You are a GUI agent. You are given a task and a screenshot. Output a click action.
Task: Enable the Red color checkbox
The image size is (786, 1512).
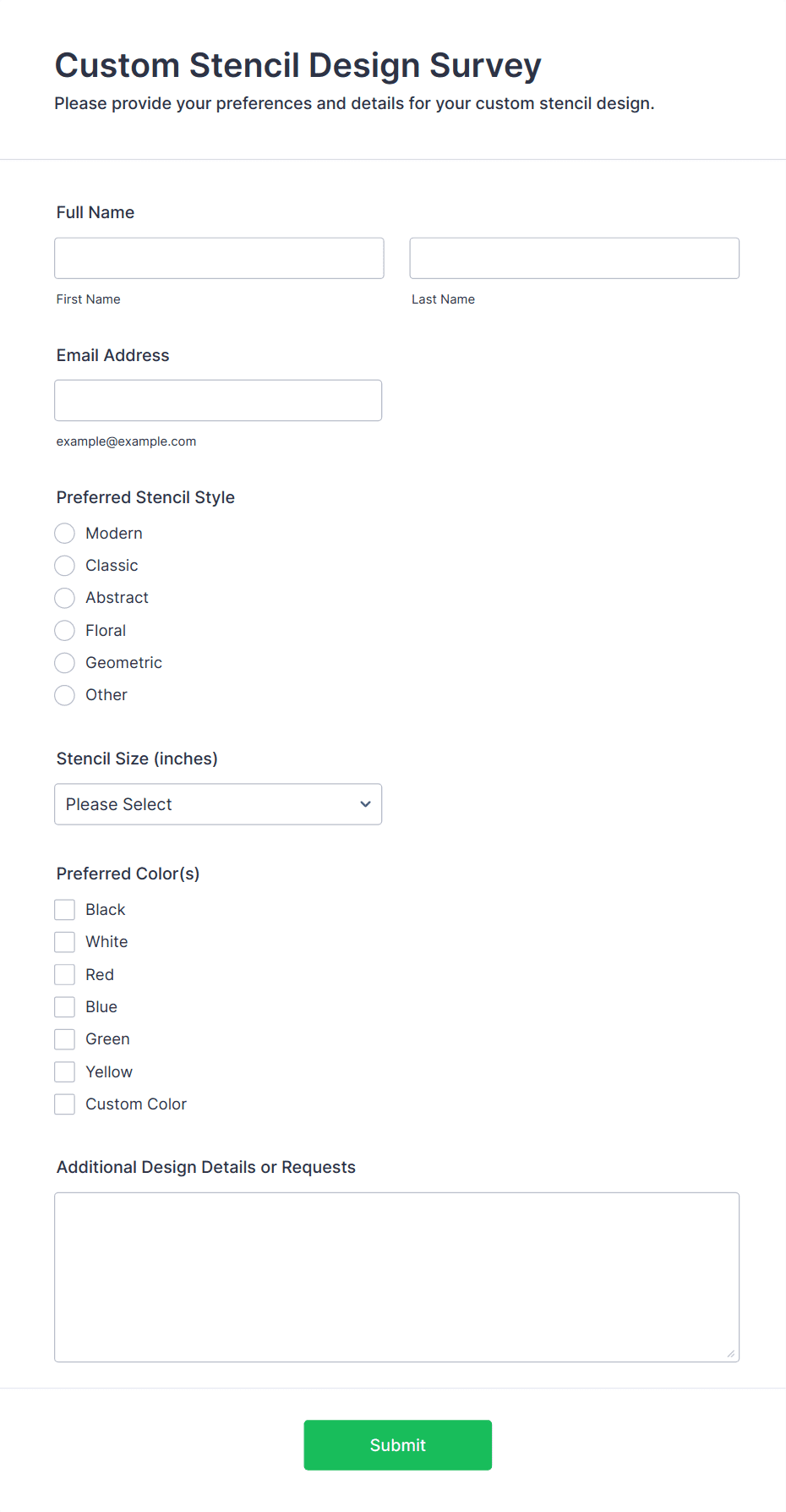[x=65, y=975]
